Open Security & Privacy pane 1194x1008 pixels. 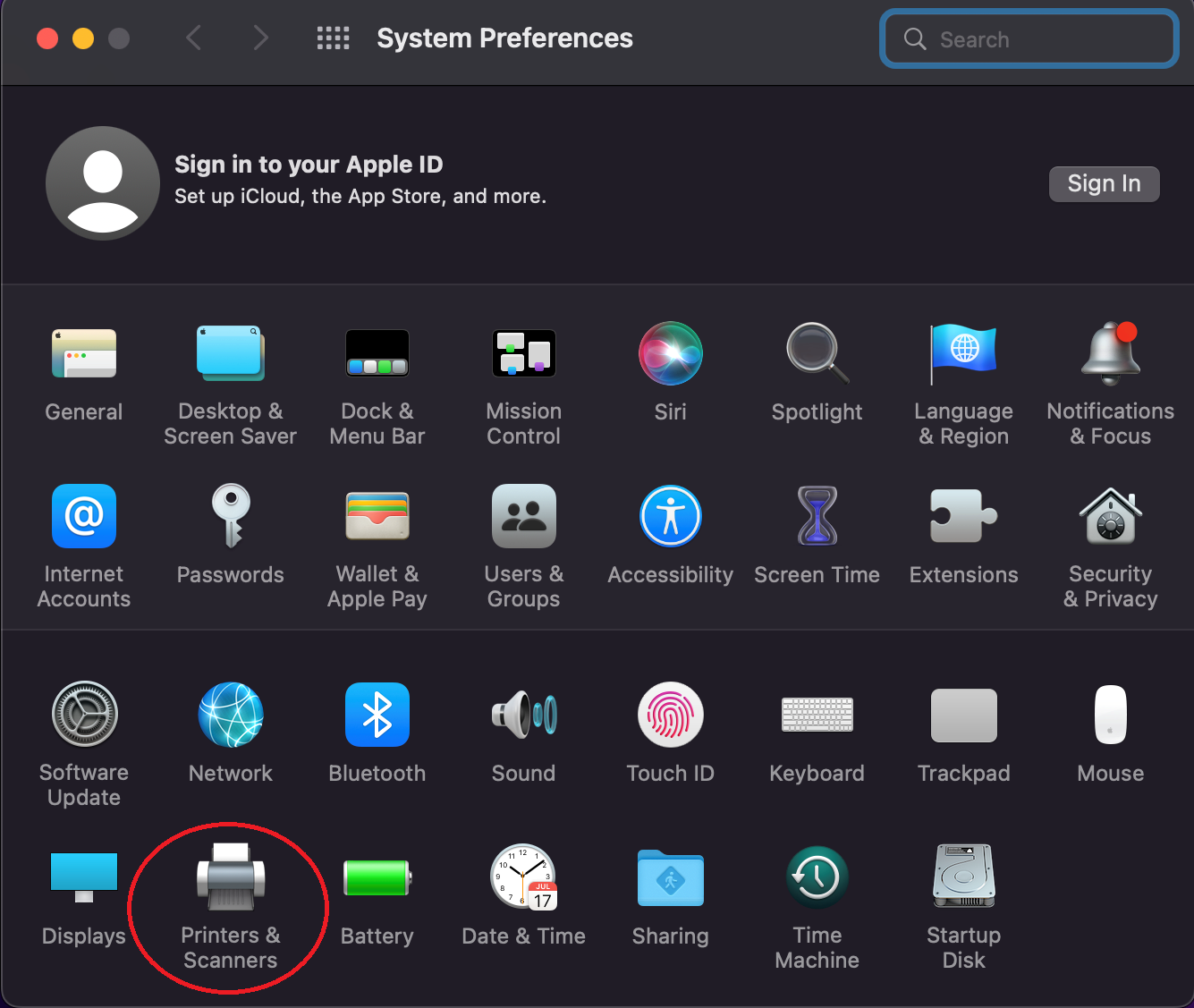coord(1111,516)
